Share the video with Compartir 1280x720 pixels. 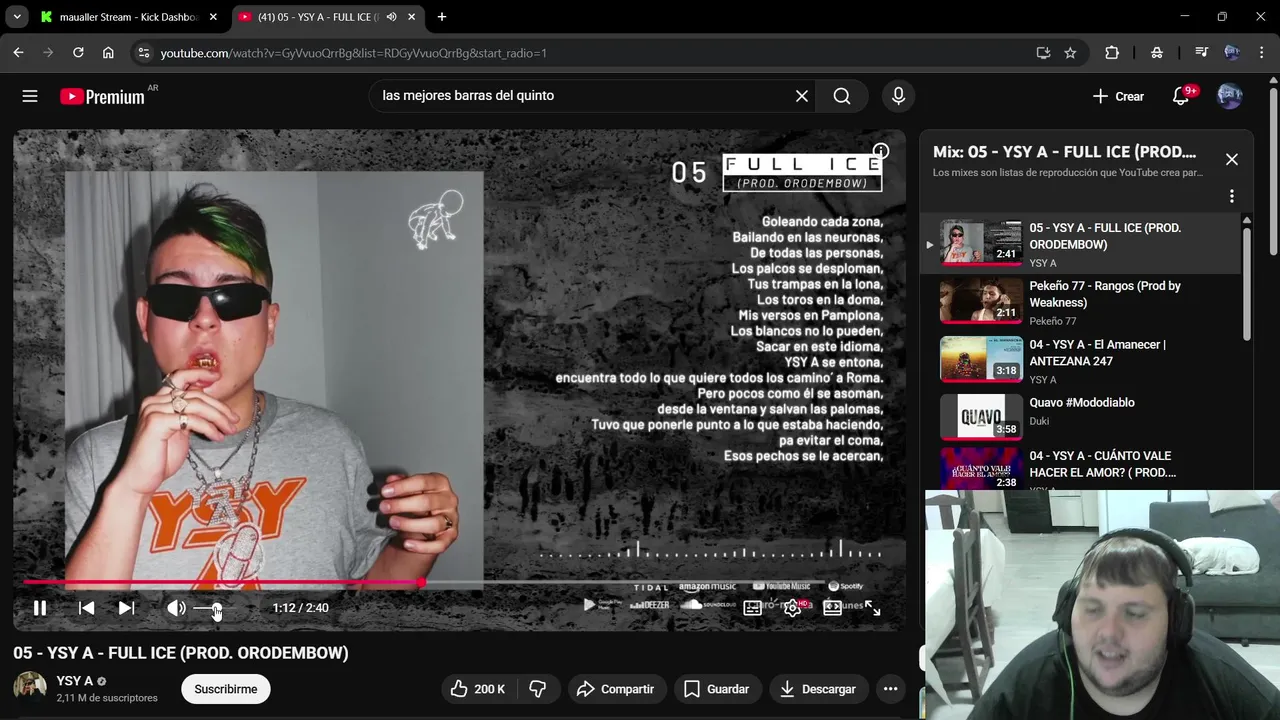pos(616,689)
